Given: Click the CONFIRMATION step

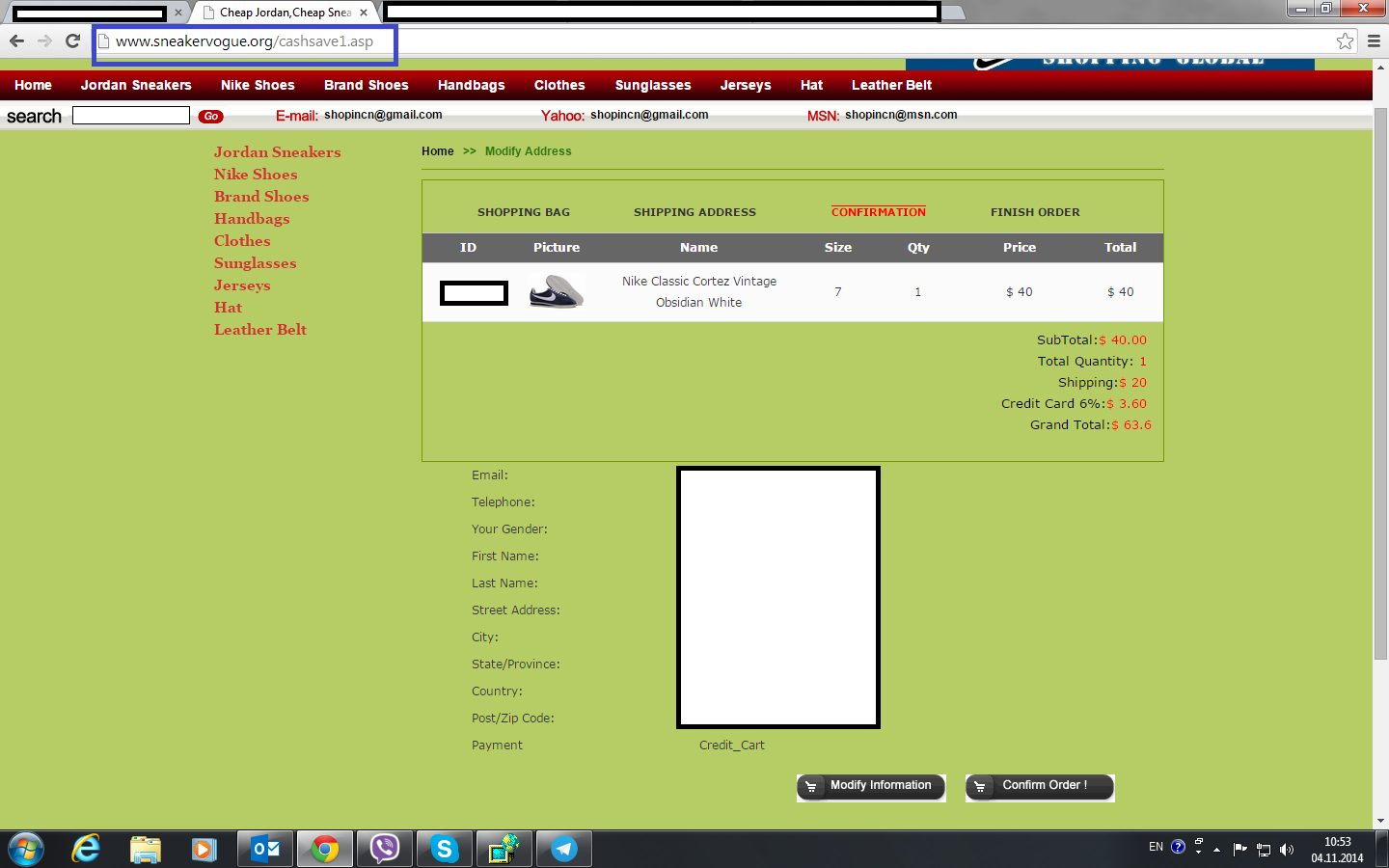Looking at the screenshot, I should coord(879,212).
